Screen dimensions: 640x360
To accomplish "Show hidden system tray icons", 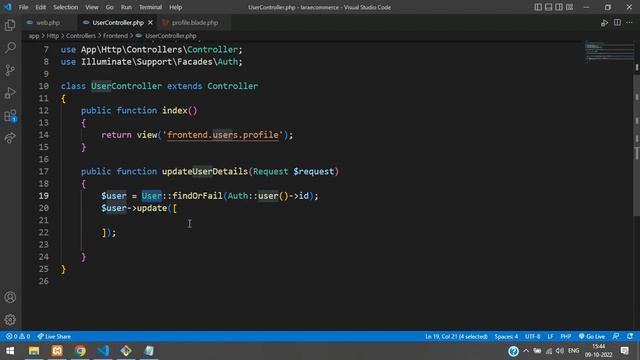I will 526,351.
